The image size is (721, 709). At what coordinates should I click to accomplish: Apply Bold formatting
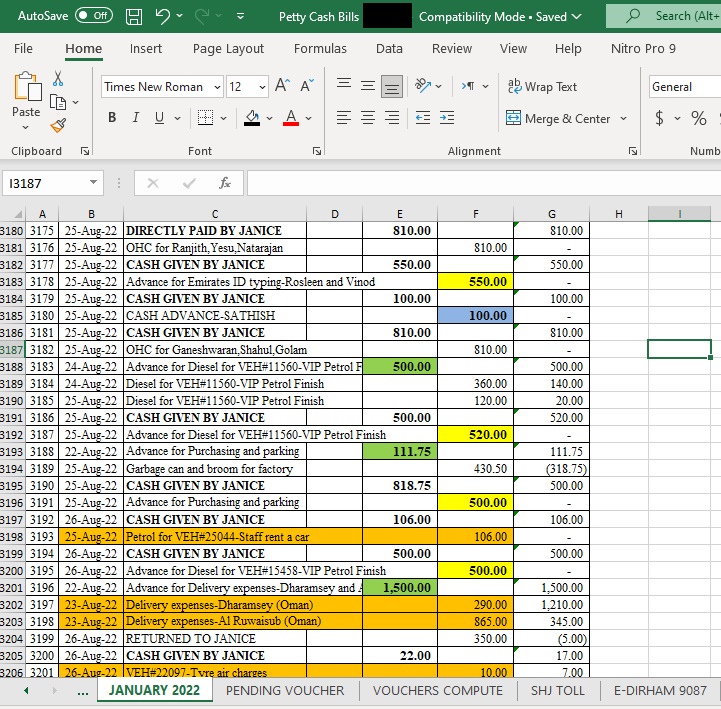click(112, 118)
